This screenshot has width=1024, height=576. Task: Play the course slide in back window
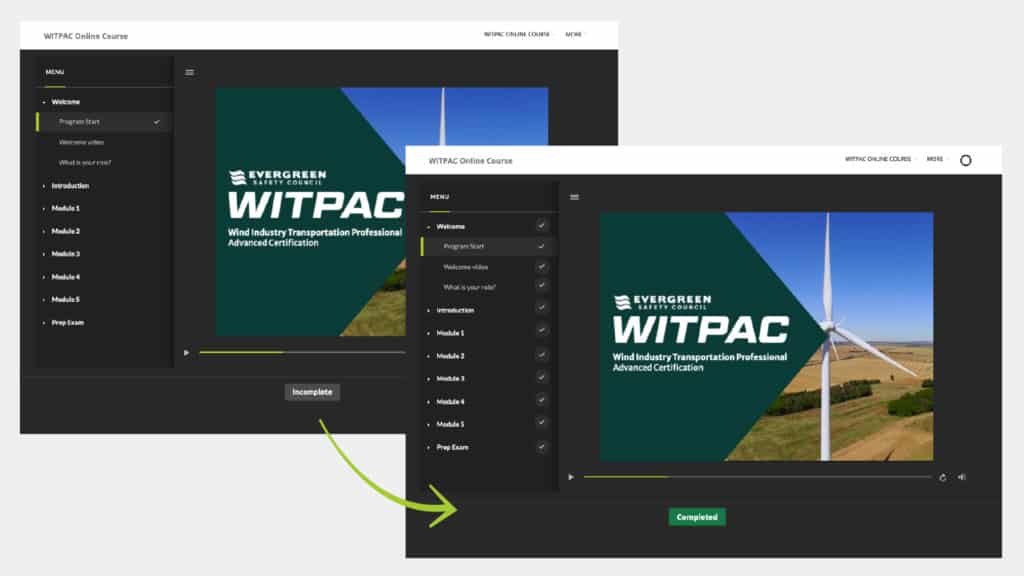(x=186, y=353)
